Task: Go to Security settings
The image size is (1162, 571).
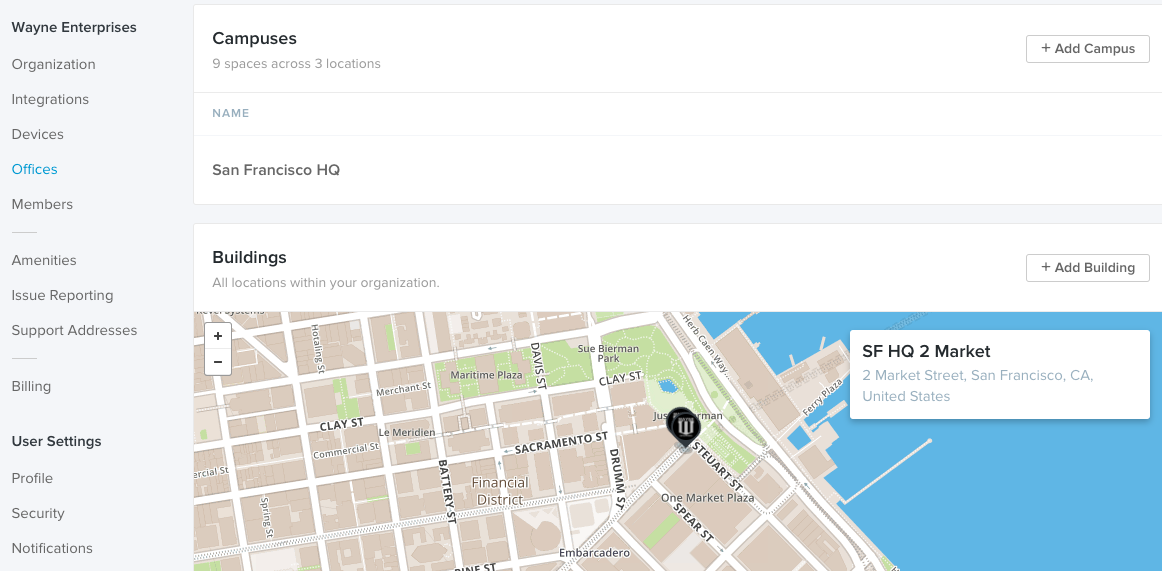Action: point(38,513)
